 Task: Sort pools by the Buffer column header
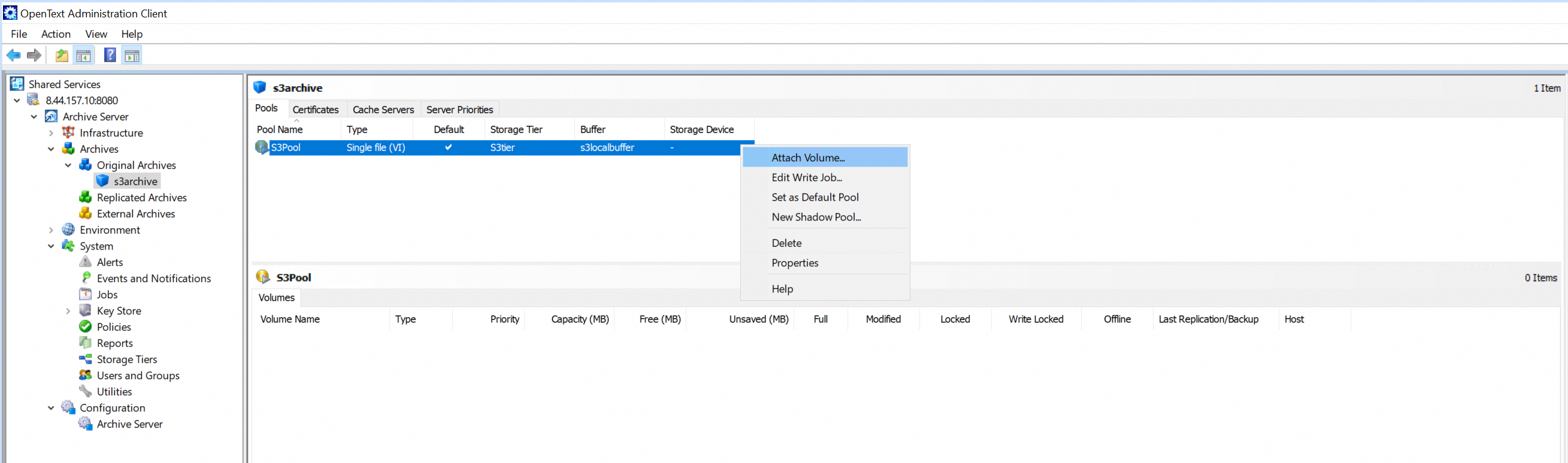(x=620, y=129)
